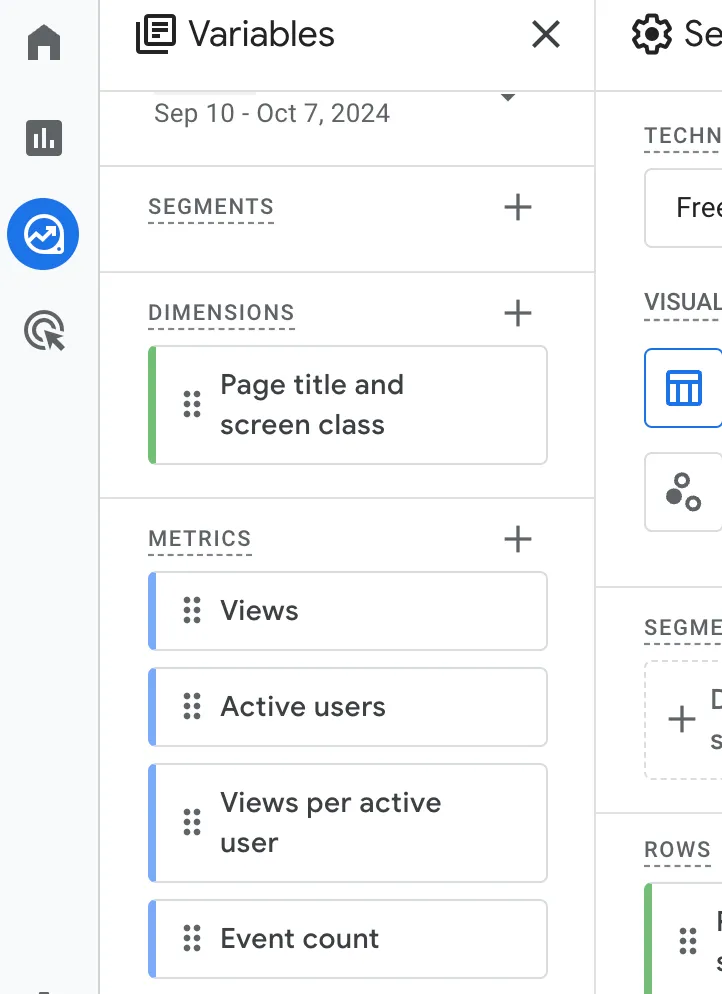Image resolution: width=722 pixels, height=994 pixels.
Task: Add a new segment with plus
Action: click(517, 208)
